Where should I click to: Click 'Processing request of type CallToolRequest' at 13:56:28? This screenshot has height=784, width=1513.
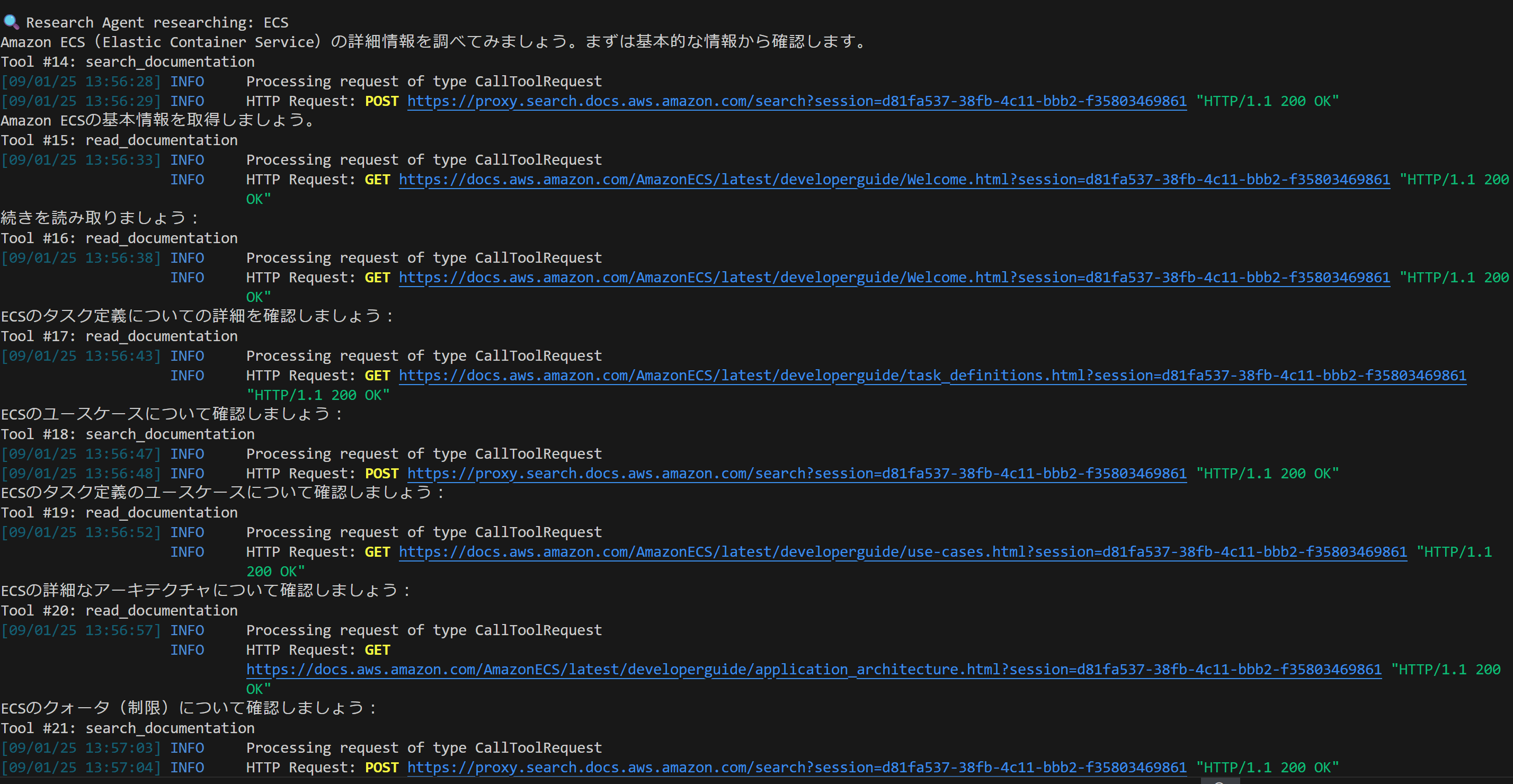(x=424, y=82)
